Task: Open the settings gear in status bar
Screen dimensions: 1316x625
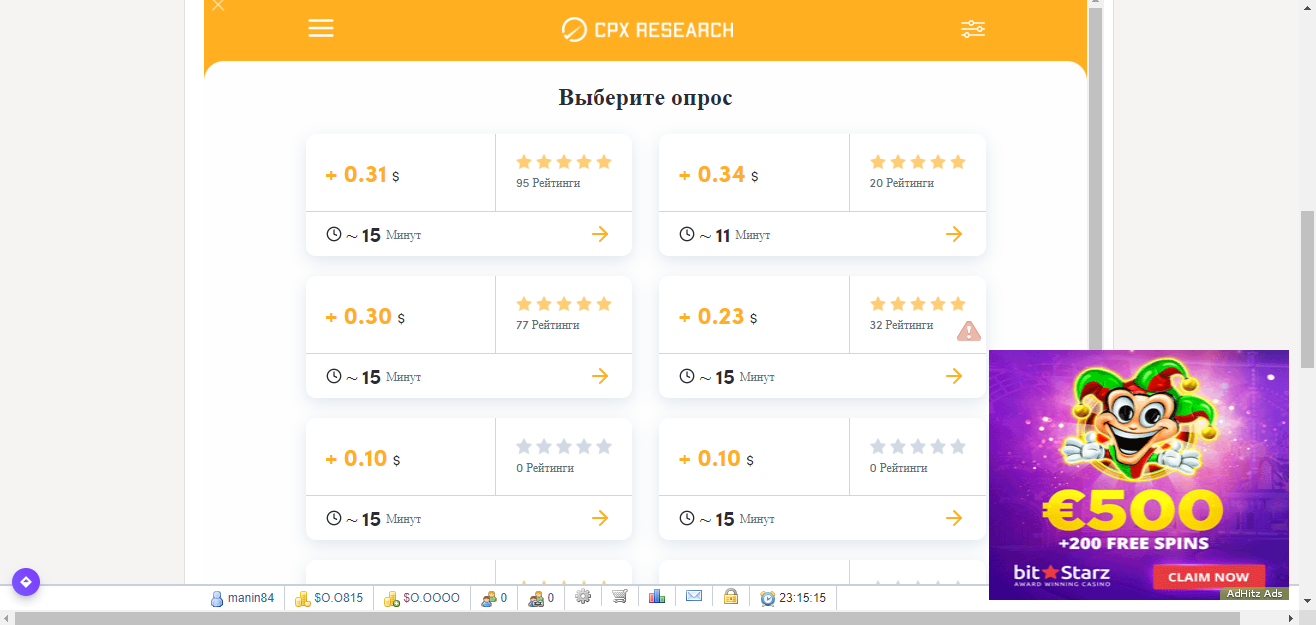Action: coord(583,597)
